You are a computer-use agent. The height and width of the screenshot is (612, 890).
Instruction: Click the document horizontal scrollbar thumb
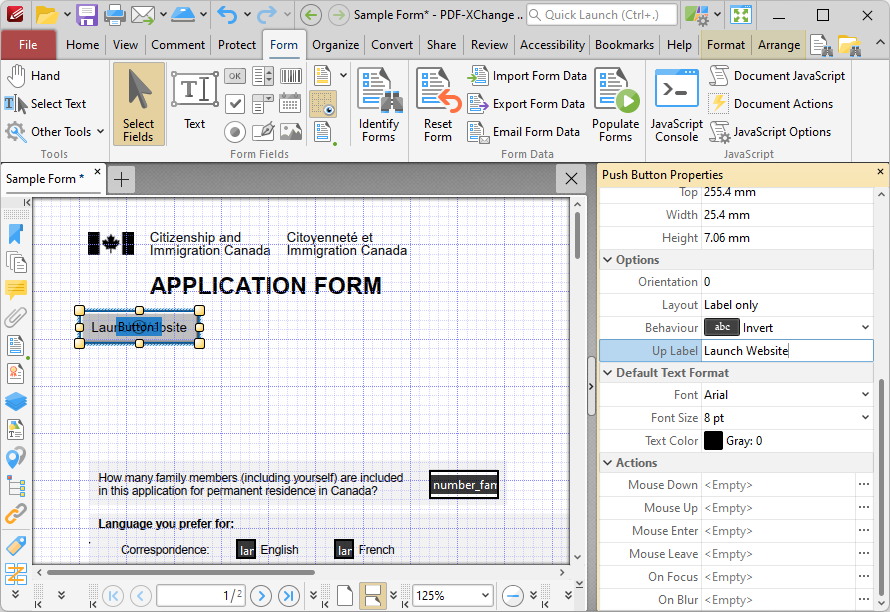(x=180, y=572)
